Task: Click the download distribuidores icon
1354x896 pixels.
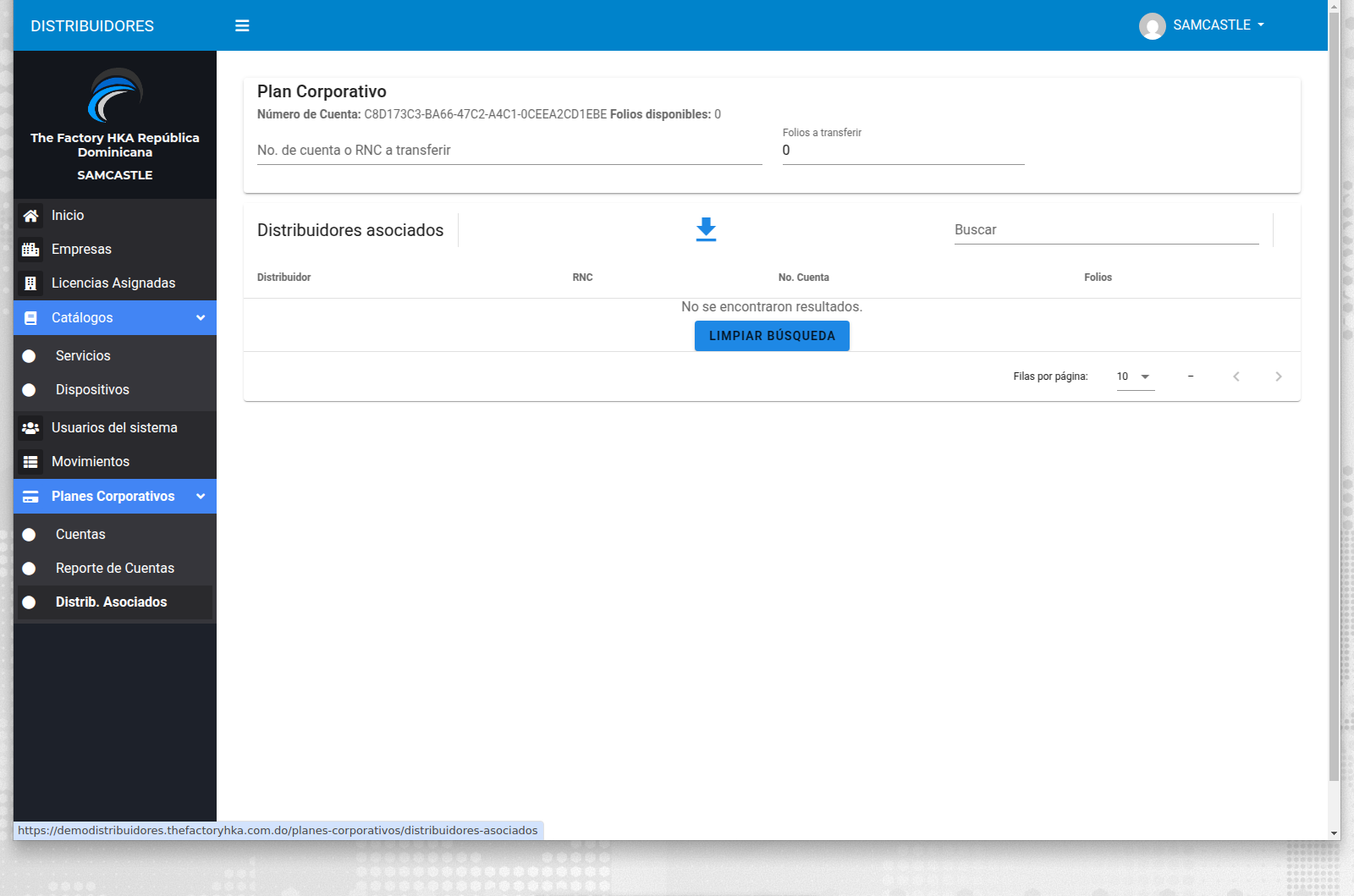Action: (x=706, y=229)
